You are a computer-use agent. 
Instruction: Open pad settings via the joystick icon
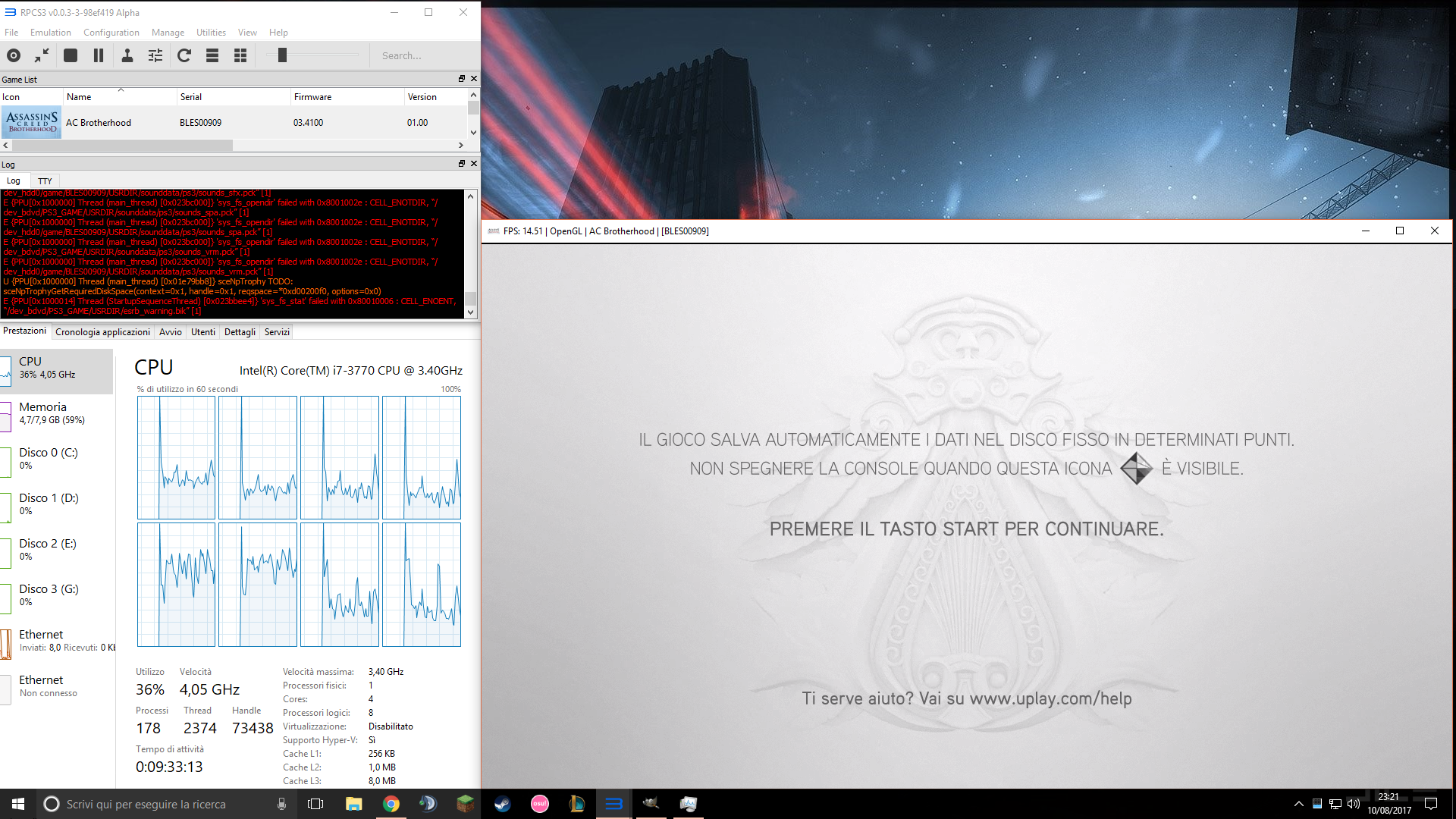[127, 55]
